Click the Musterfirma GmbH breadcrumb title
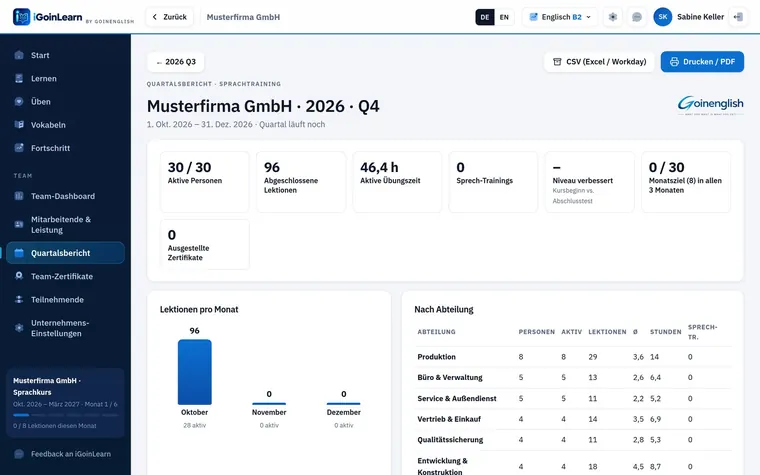This screenshot has height=475, width=760. coord(243,17)
